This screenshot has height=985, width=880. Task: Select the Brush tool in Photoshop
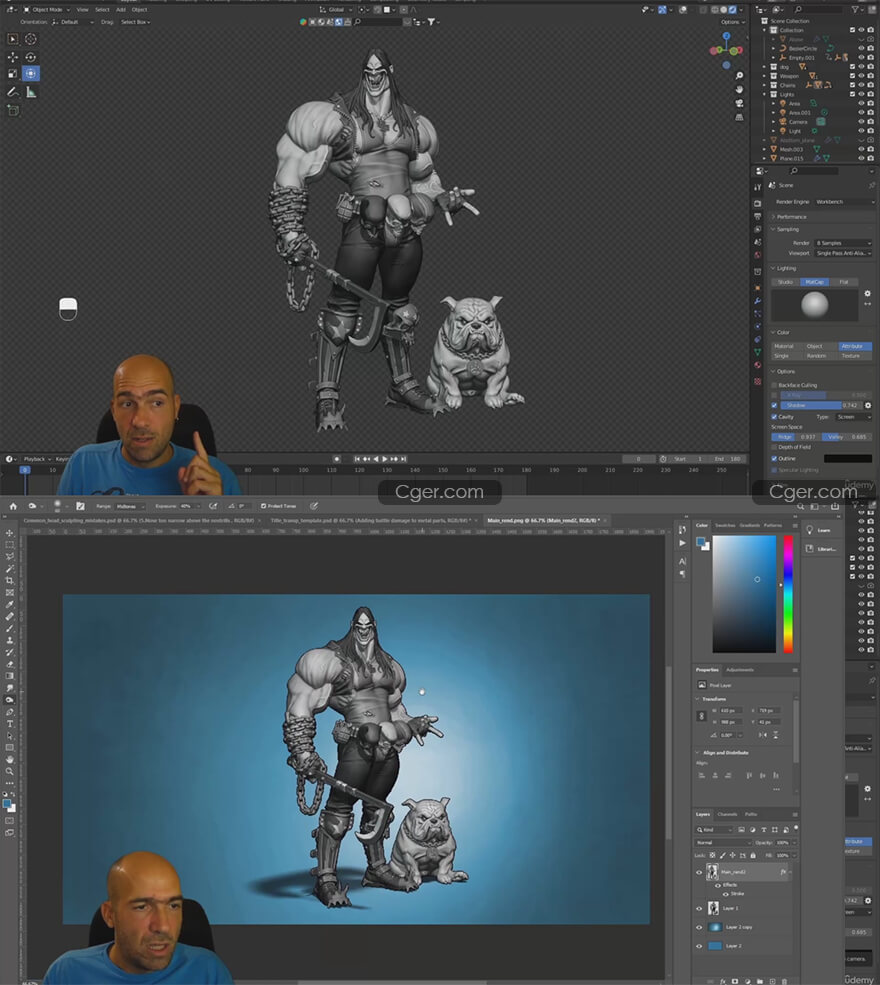click(x=9, y=628)
